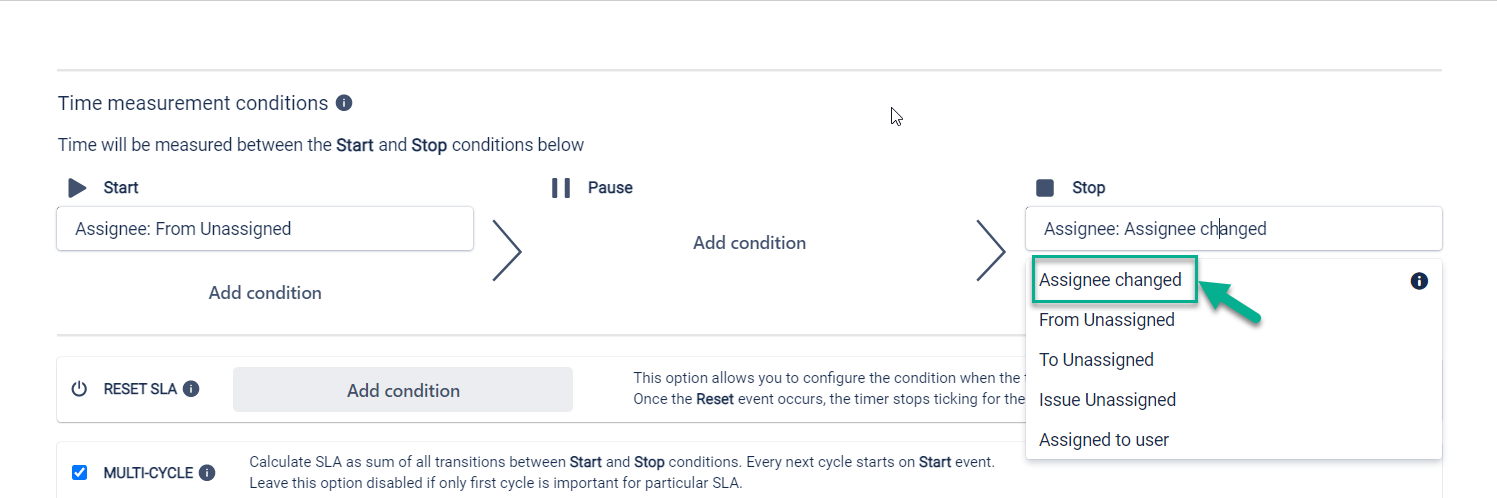
Task: Click Add condition button for RESET SLA
Action: [x=403, y=390]
